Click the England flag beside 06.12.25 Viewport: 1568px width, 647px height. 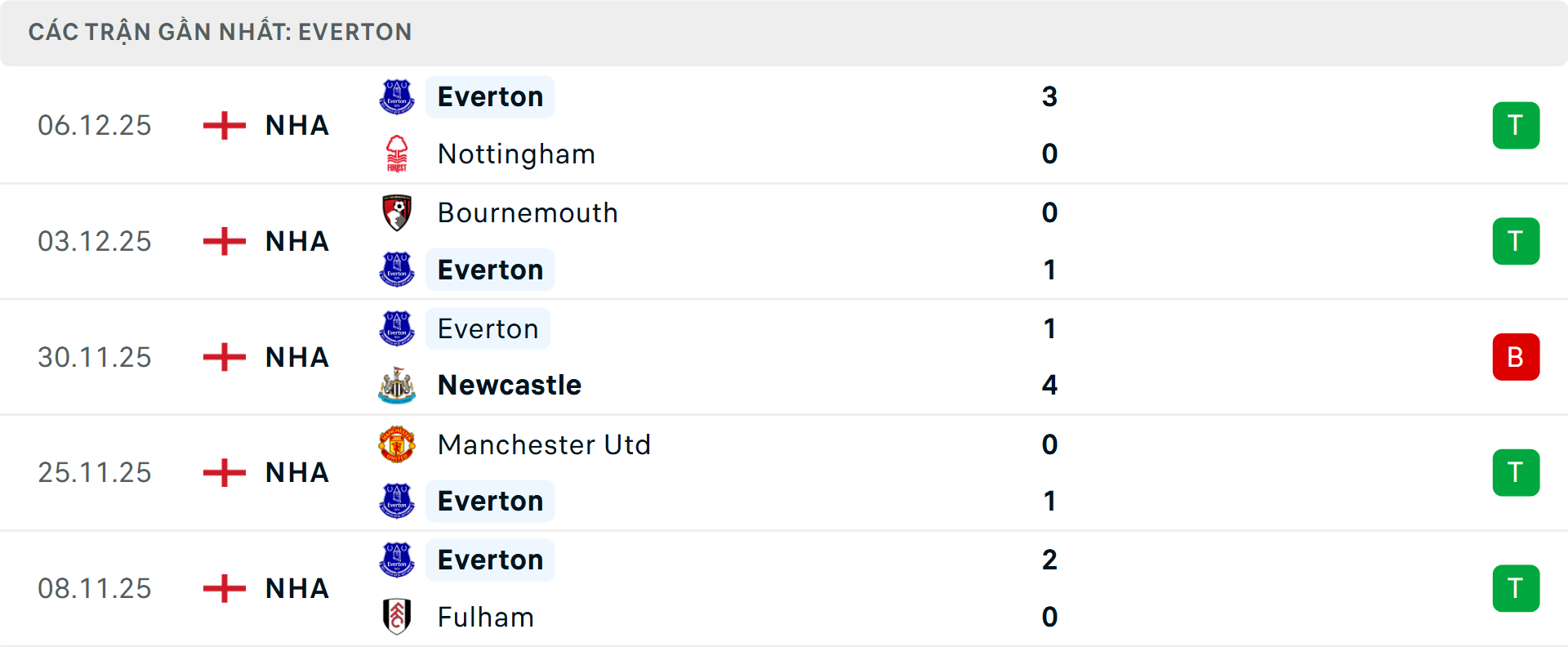[x=222, y=125]
